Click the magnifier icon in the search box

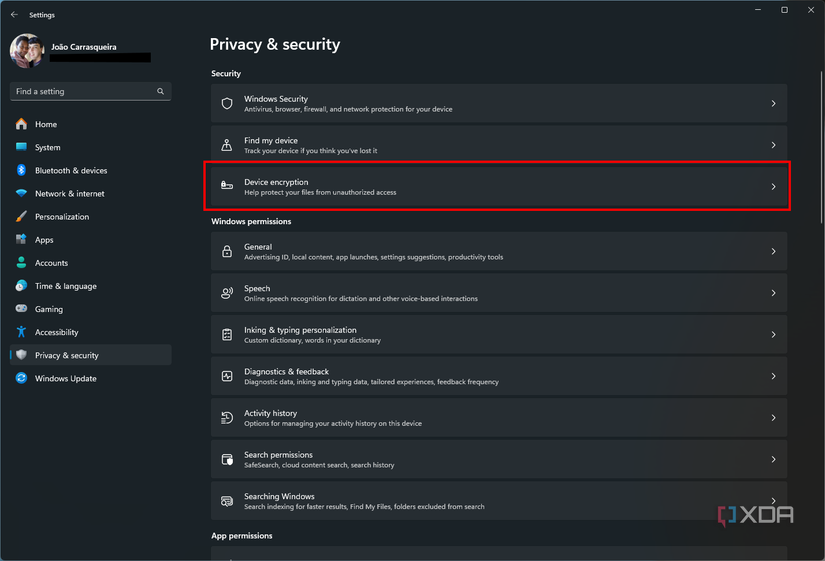click(x=160, y=91)
